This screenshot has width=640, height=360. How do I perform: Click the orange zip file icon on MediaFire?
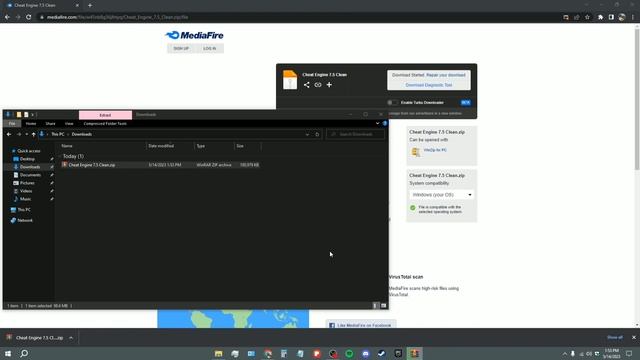(290, 80)
